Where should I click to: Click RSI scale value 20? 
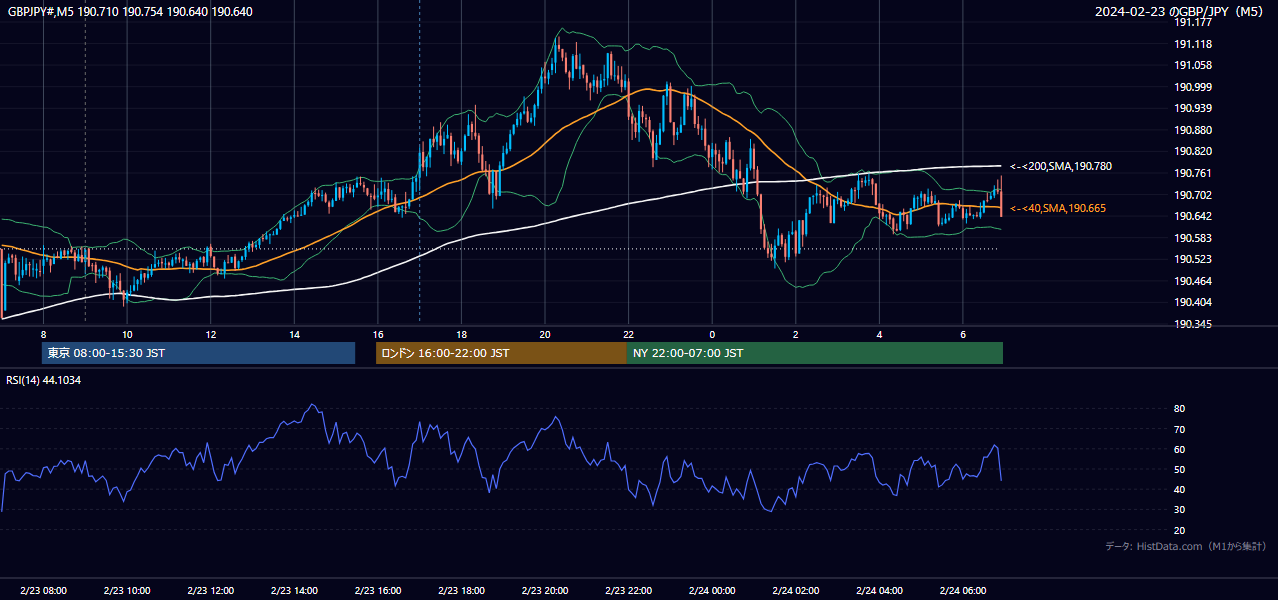pos(1179,530)
